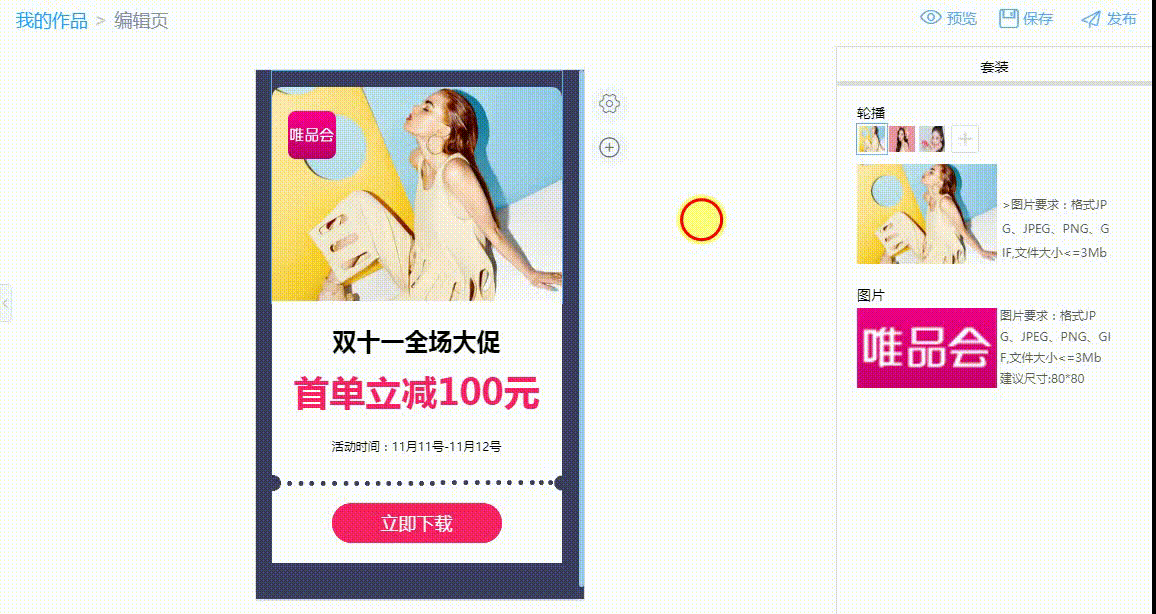Open the 套装 tab
The width and height of the screenshot is (1156, 614).
point(994,67)
